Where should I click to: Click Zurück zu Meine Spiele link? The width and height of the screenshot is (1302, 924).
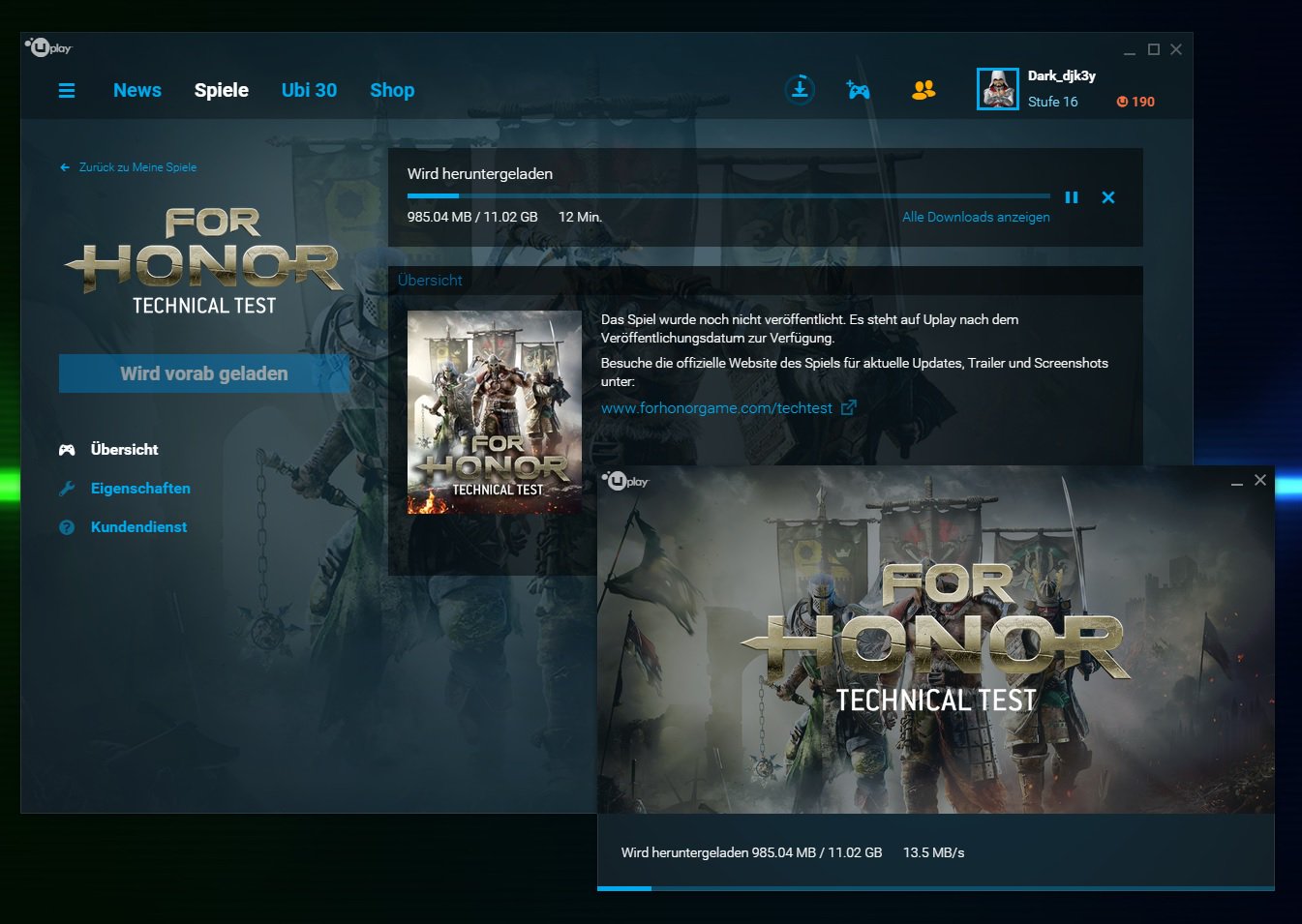pos(137,167)
